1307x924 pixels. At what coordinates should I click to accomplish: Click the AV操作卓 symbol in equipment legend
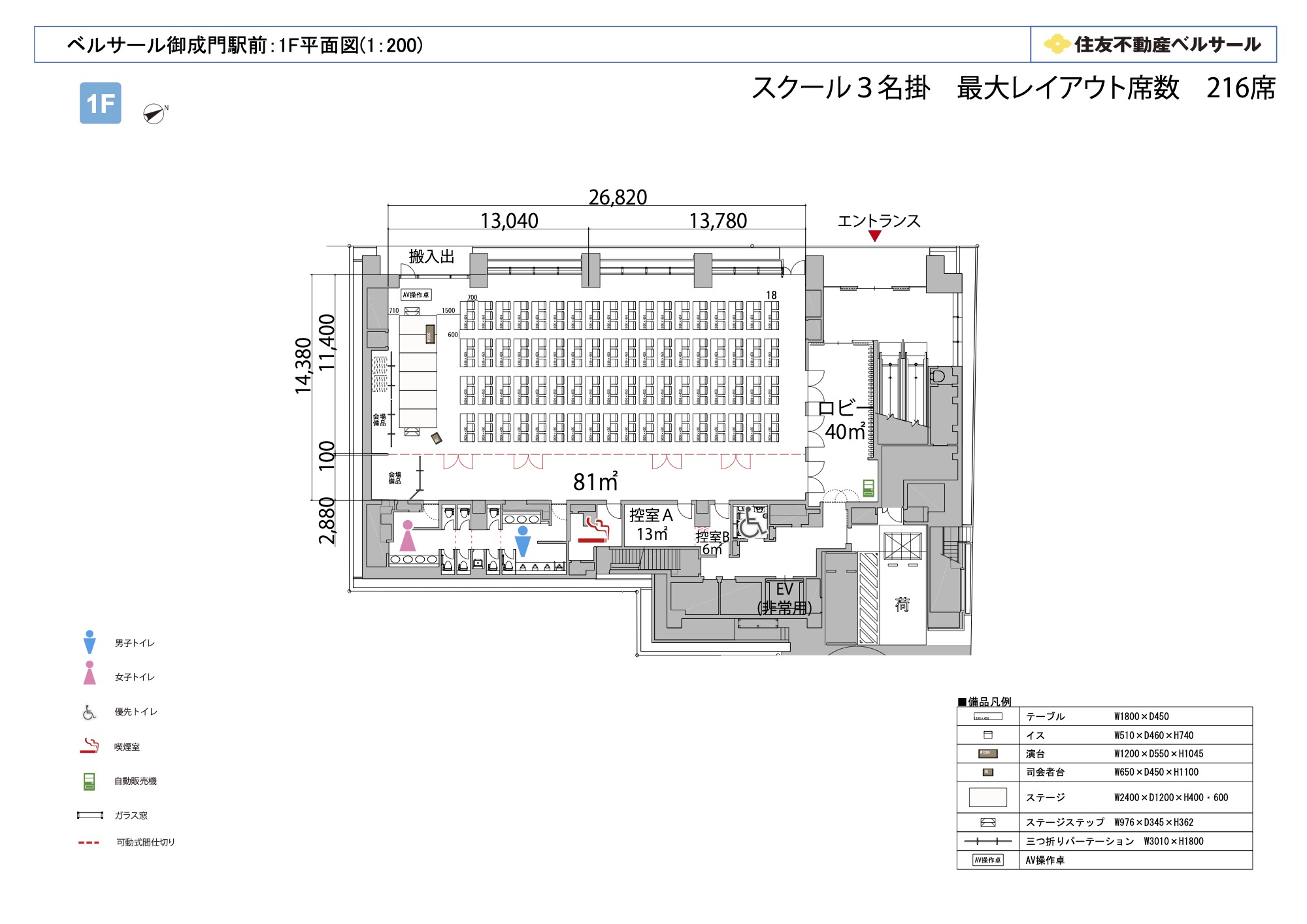point(987,860)
